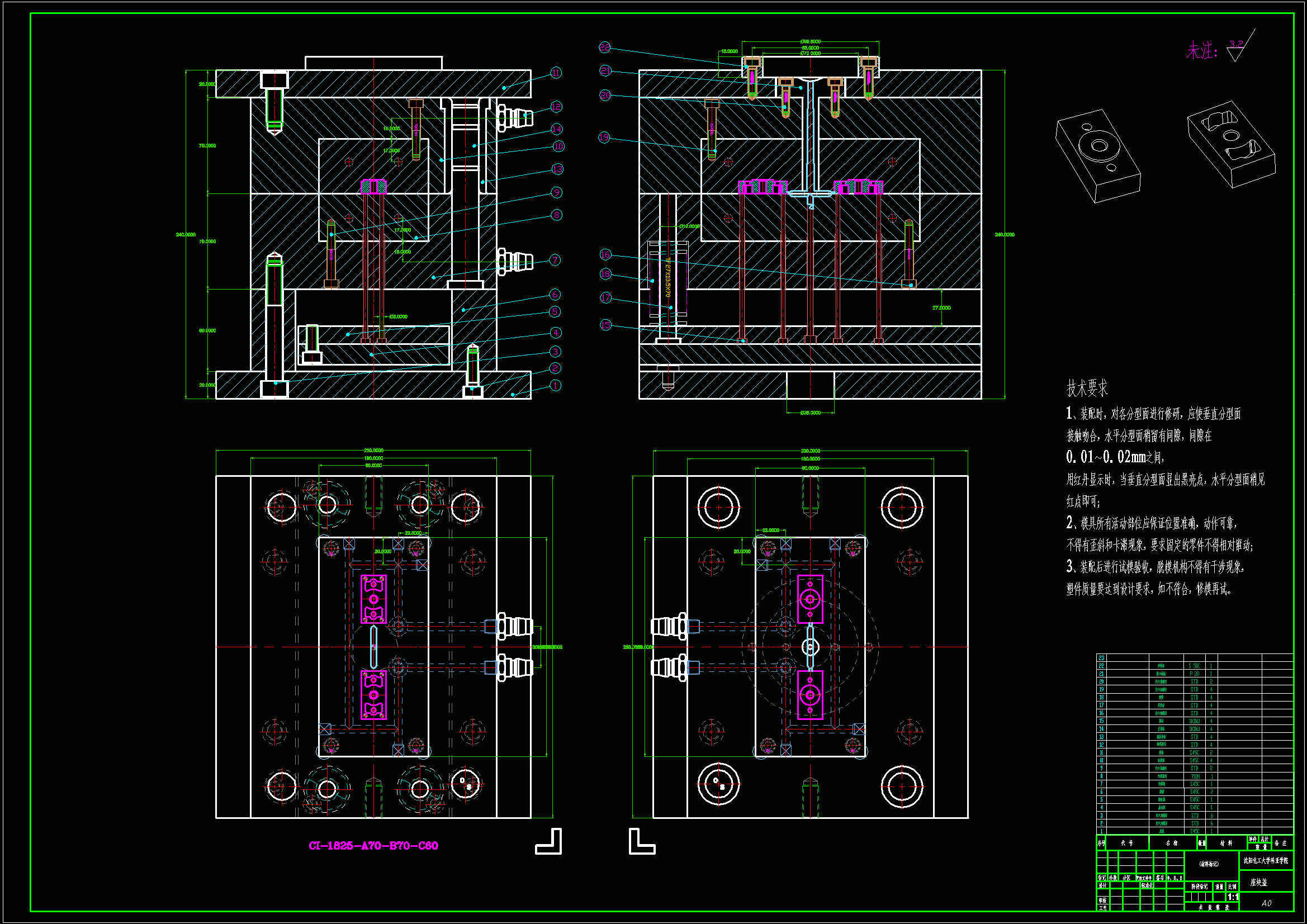Select the 沈阳化工大学科亚学院 title block cell

(1266, 861)
